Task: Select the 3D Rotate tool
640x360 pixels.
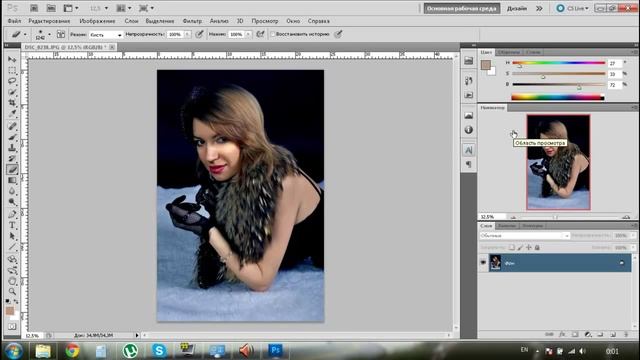Action: (12, 259)
